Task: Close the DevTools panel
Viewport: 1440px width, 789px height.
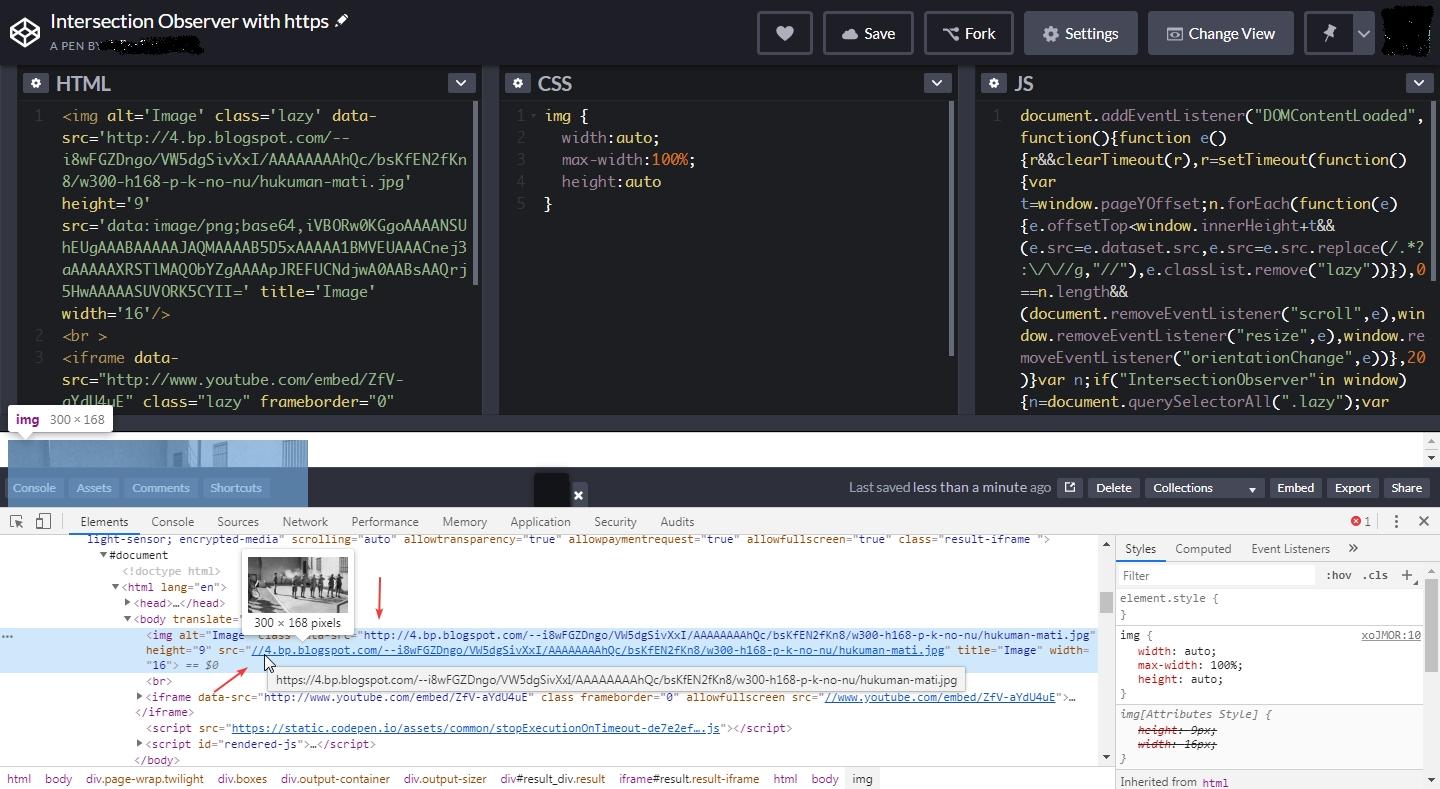Action: pos(1424,521)
